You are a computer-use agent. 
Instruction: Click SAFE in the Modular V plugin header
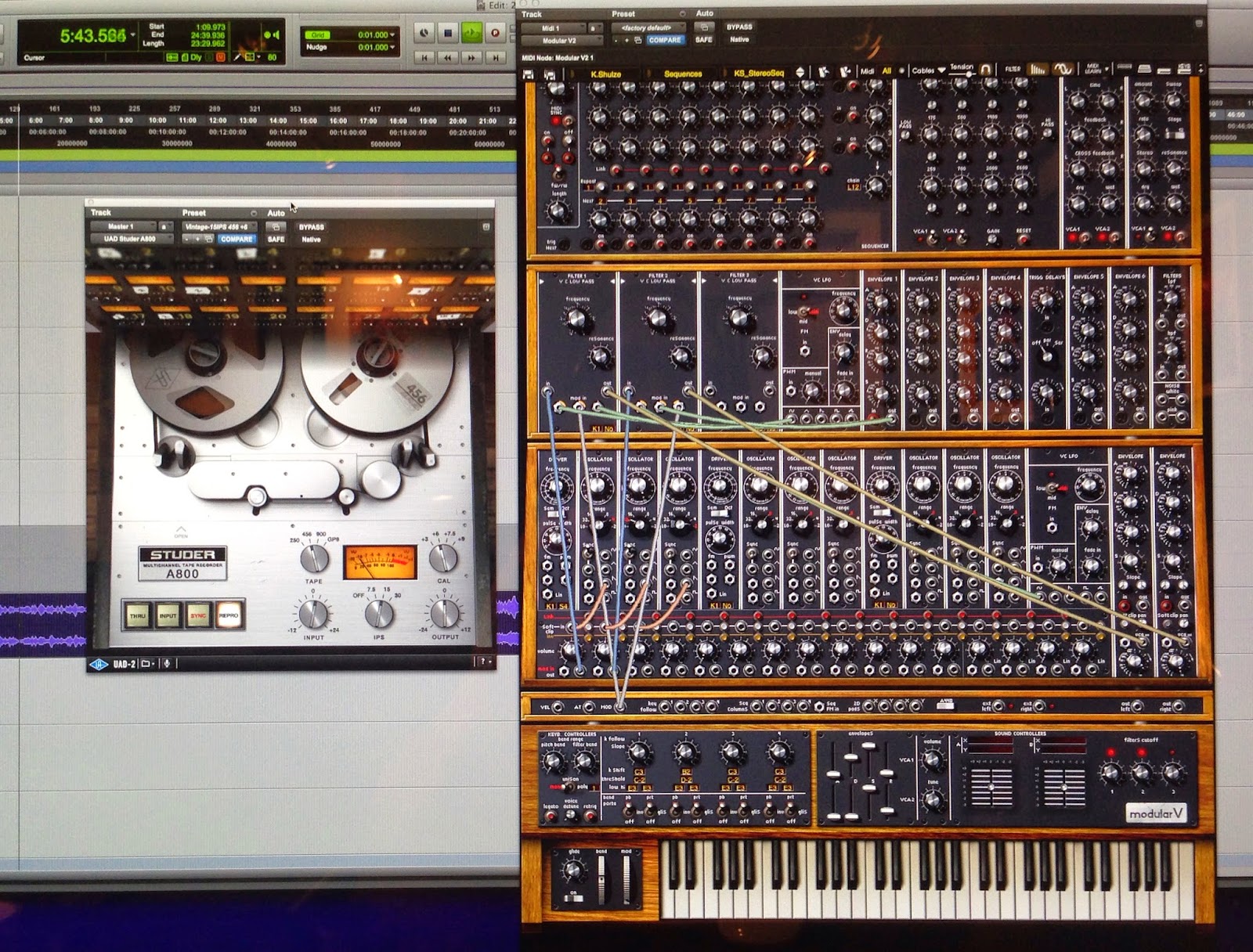704,40
